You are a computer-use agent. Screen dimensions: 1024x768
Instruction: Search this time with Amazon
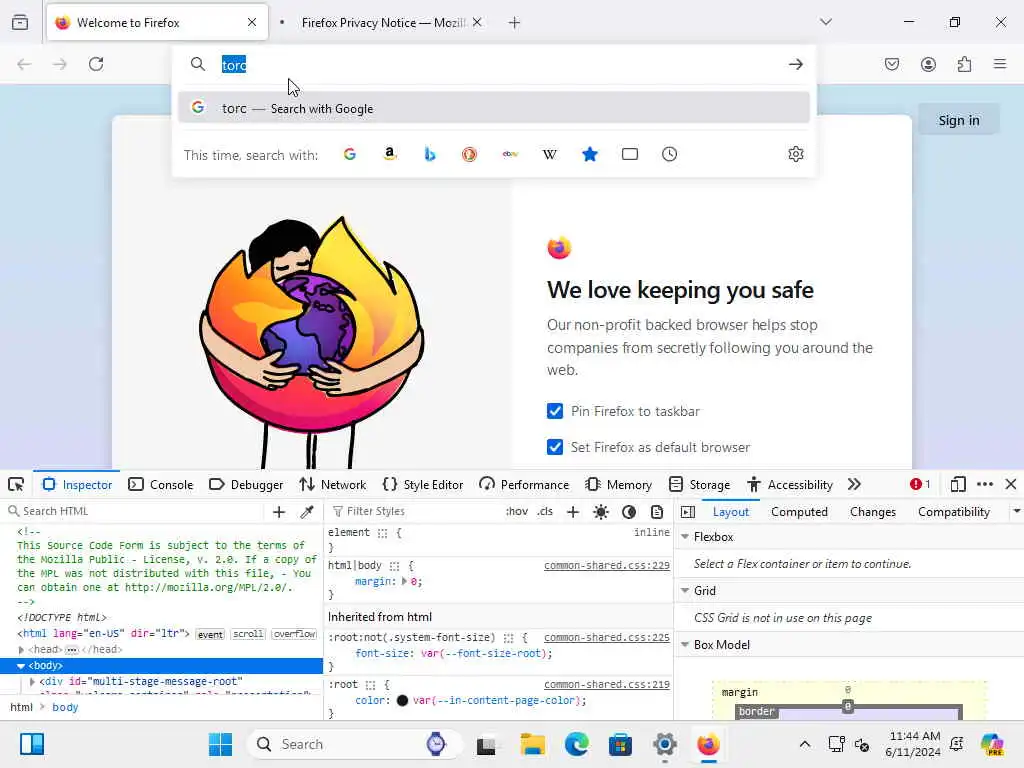coord(390,154)
